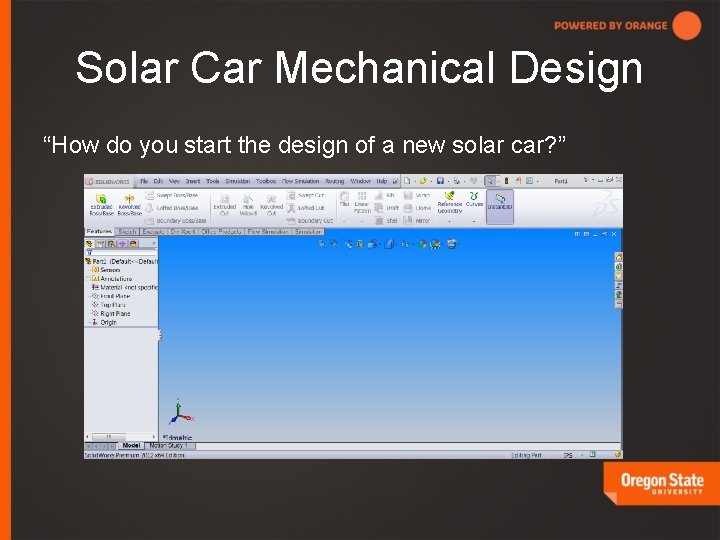Select the Shell feature tool
This screenshot has height=540, width=720.
(x=386, y=221)
